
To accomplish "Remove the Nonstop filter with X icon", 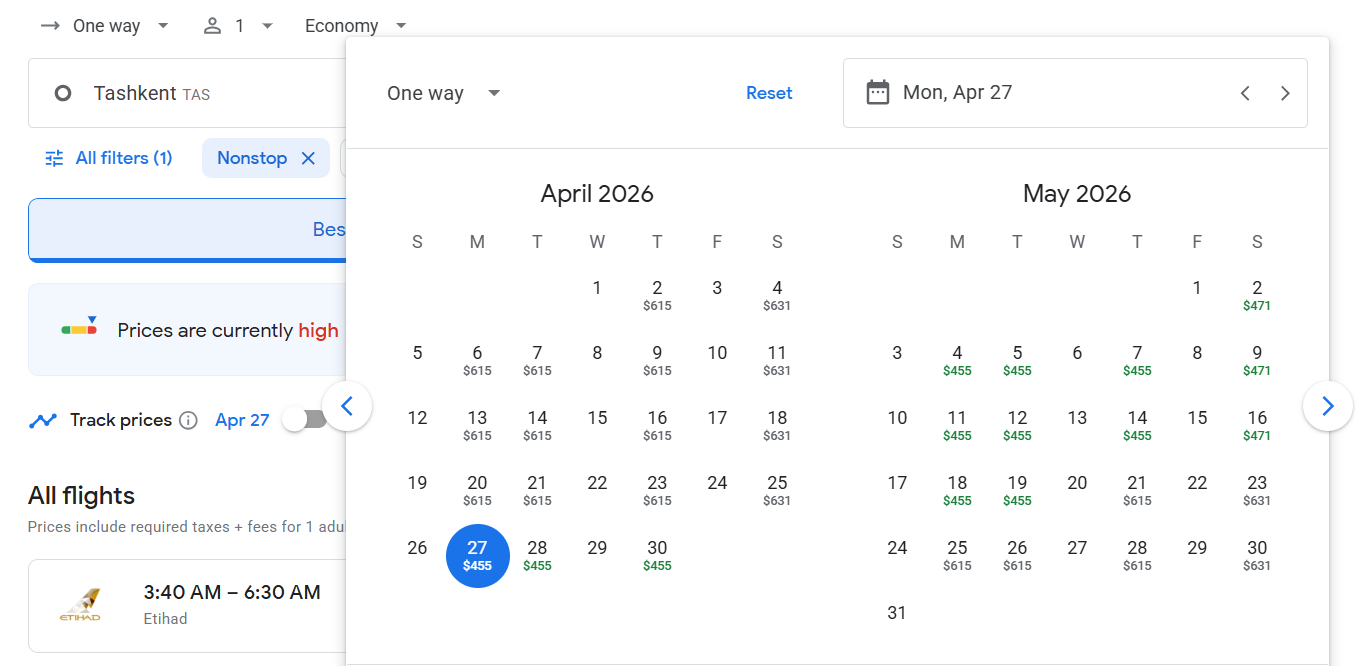I will pos(308,158).
